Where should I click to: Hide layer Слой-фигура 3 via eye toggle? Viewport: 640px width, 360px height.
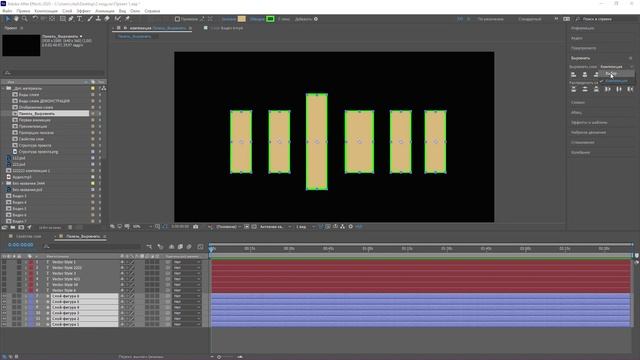click(x=4, y=313)
